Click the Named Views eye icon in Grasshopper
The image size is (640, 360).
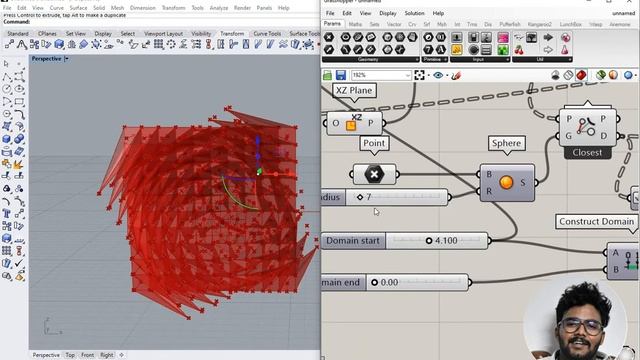pyautogui.click(x=438, y=75)
